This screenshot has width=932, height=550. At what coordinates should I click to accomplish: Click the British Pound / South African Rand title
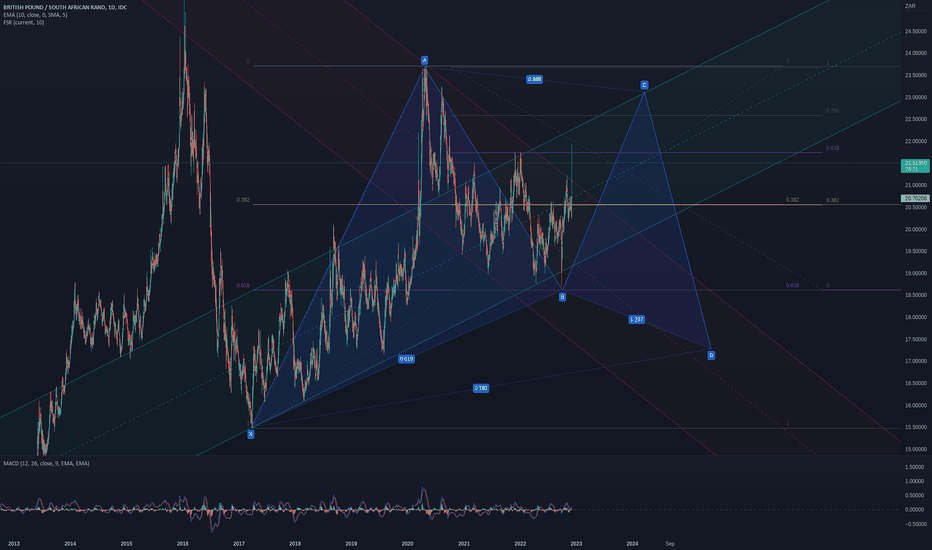(65, 7)
